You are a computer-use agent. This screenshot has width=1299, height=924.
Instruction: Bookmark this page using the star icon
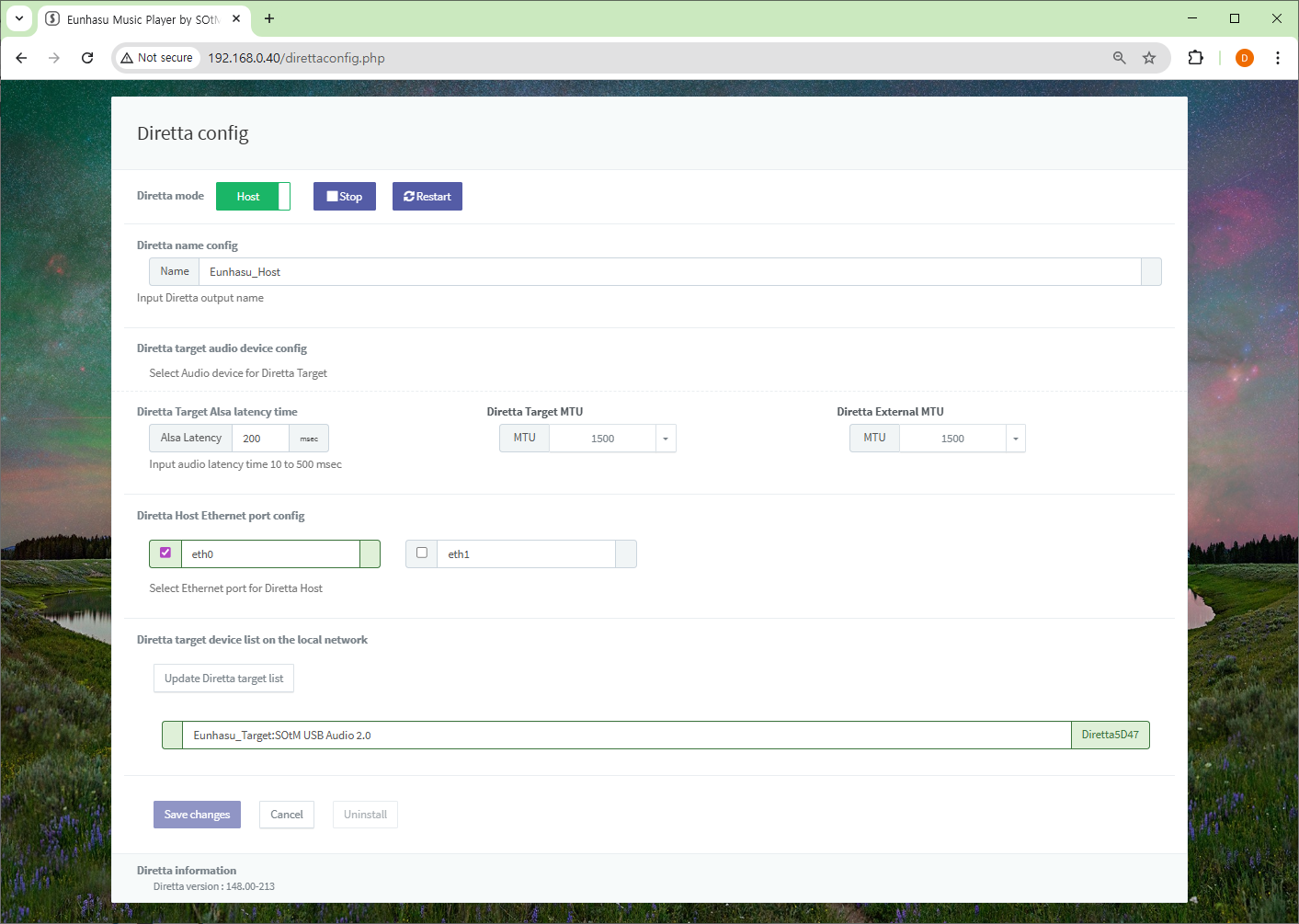pos(1149,58)
